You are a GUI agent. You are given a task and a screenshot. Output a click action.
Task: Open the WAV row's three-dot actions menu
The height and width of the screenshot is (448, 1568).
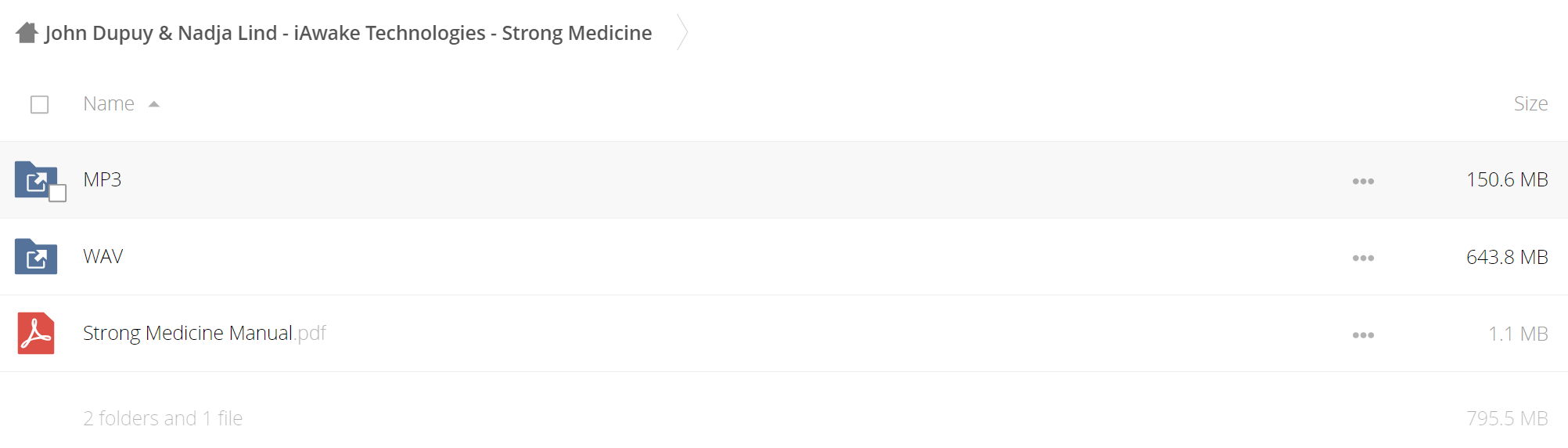[x=1363, y=258]
